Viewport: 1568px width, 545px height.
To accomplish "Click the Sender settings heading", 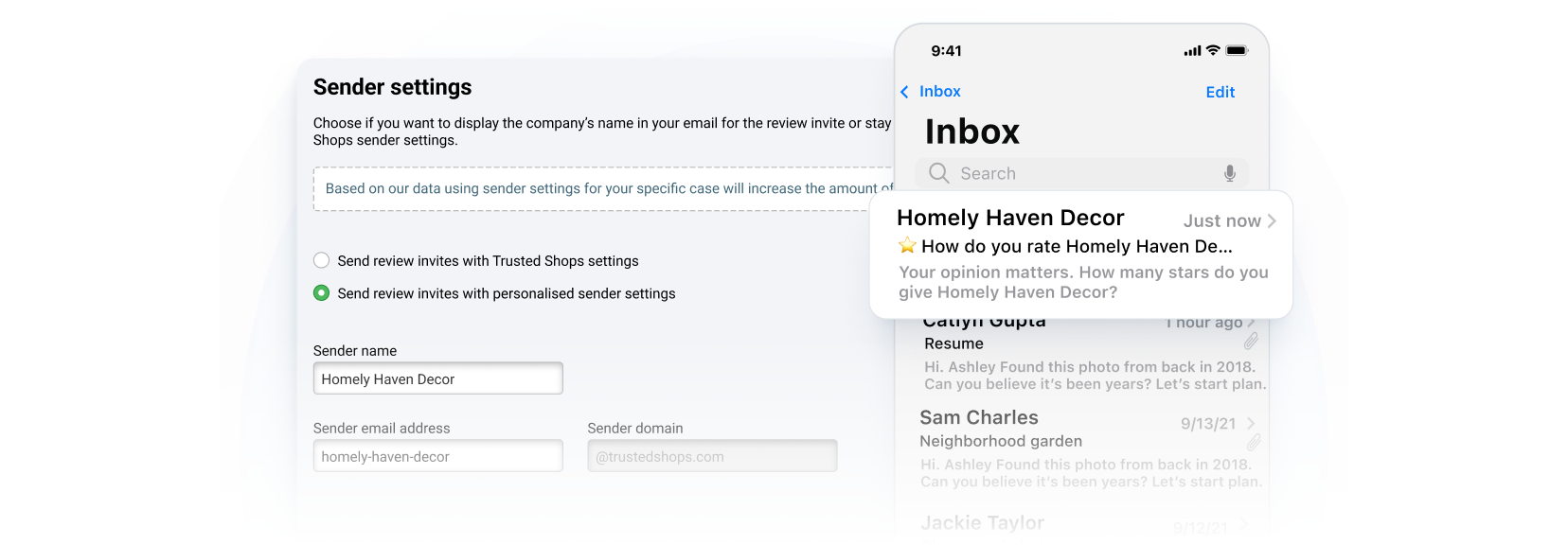I will click(392, 87).
